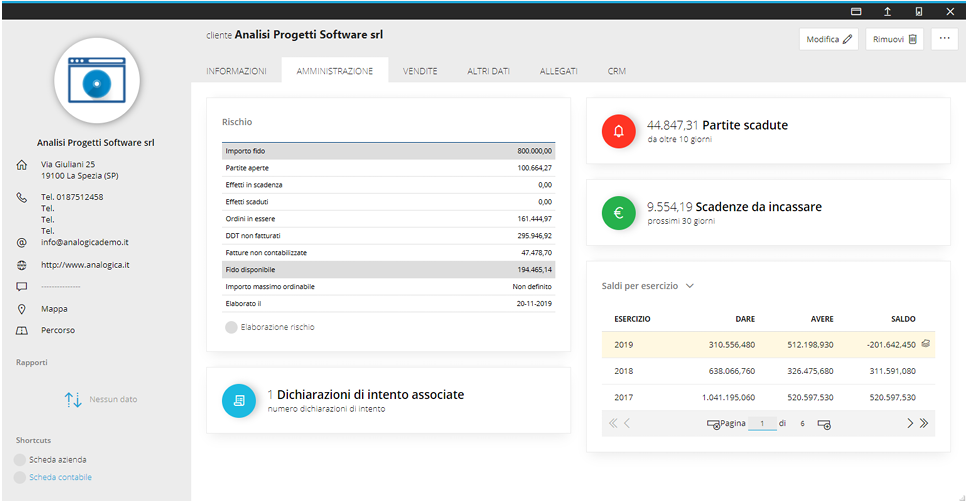Click the Elaborato il 20-11-2019 row
Viewport: 966px width, 501px height.
pos(388,303)
